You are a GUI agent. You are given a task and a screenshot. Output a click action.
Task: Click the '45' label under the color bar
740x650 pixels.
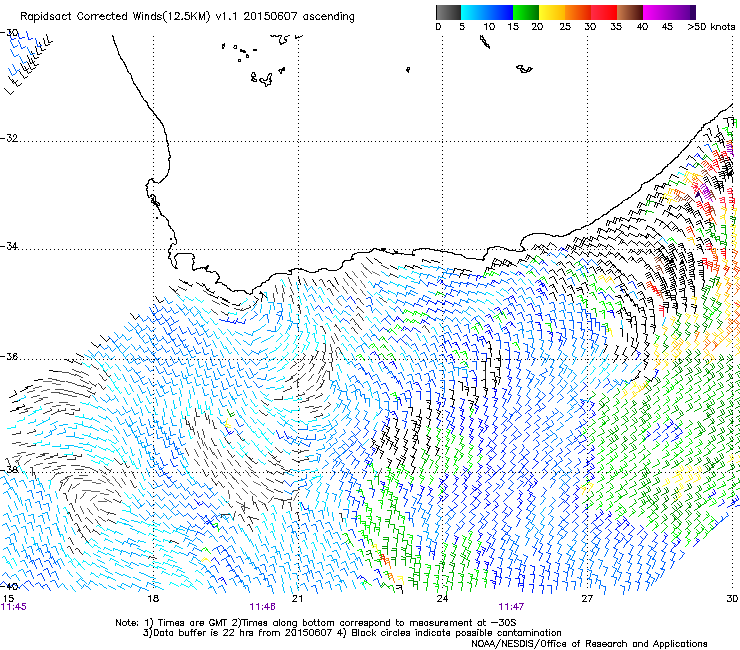pyautogui.click(x=667, y=27)
